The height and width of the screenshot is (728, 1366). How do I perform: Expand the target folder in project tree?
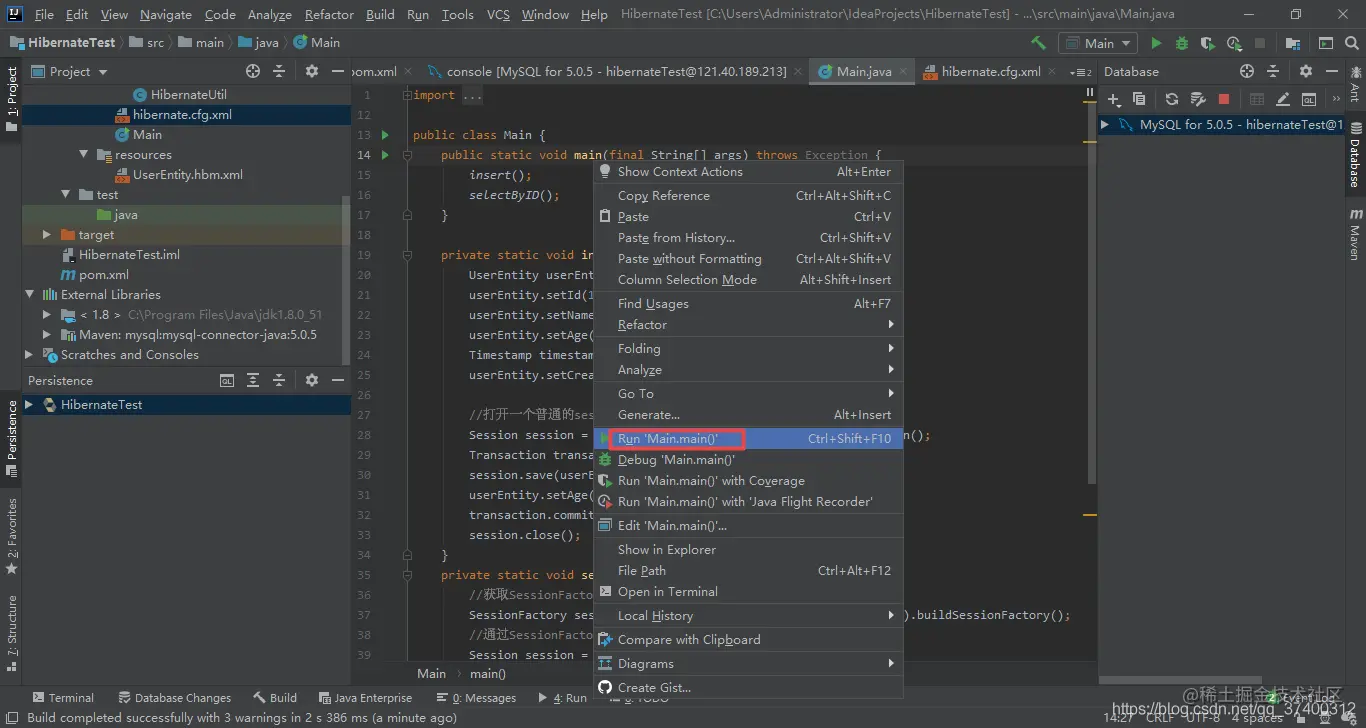pyautogui.click(x=47, y=235)
